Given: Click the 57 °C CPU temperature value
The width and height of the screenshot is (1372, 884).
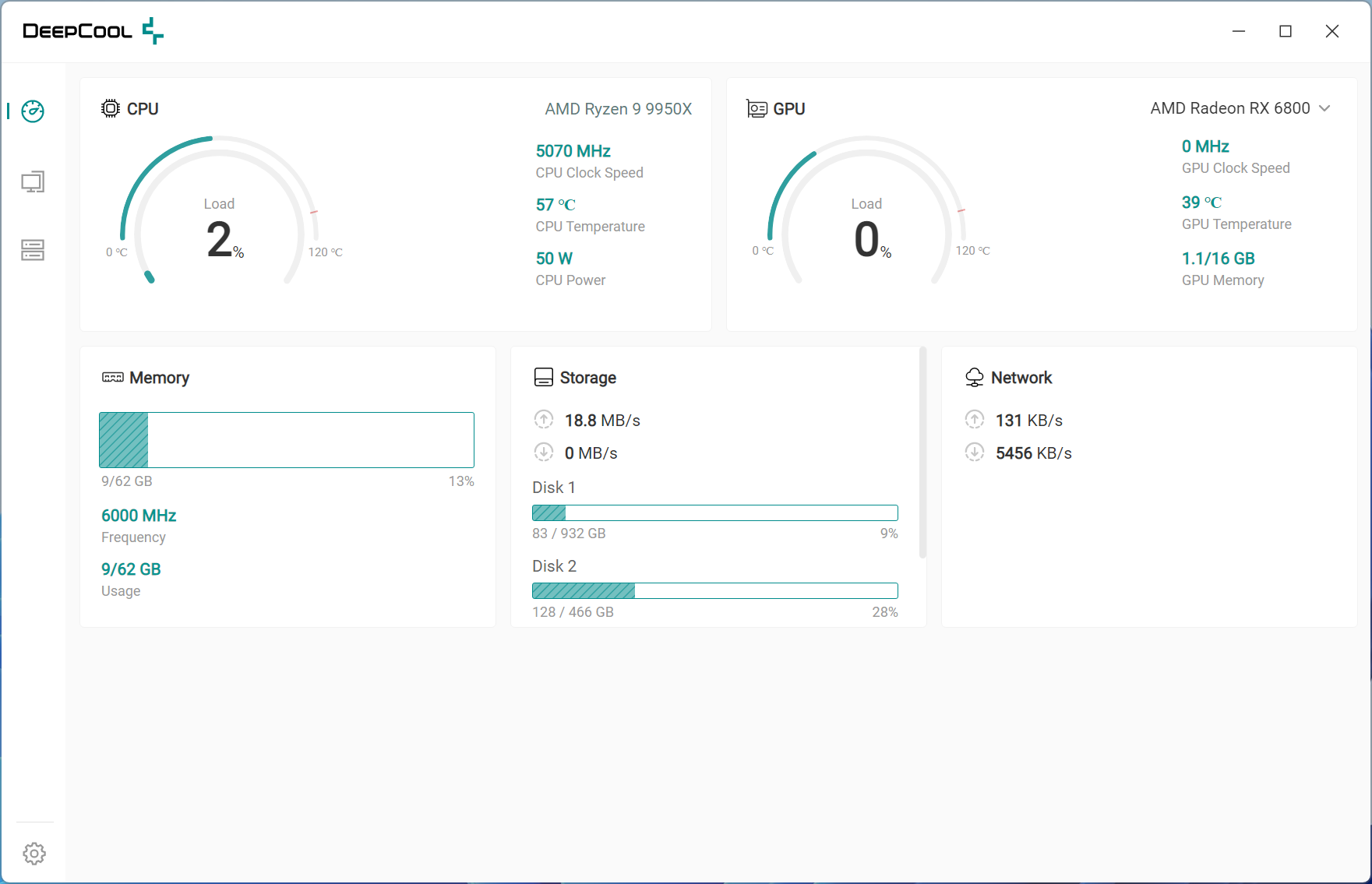Looking at the screenshot, I should tap(556, 205).
